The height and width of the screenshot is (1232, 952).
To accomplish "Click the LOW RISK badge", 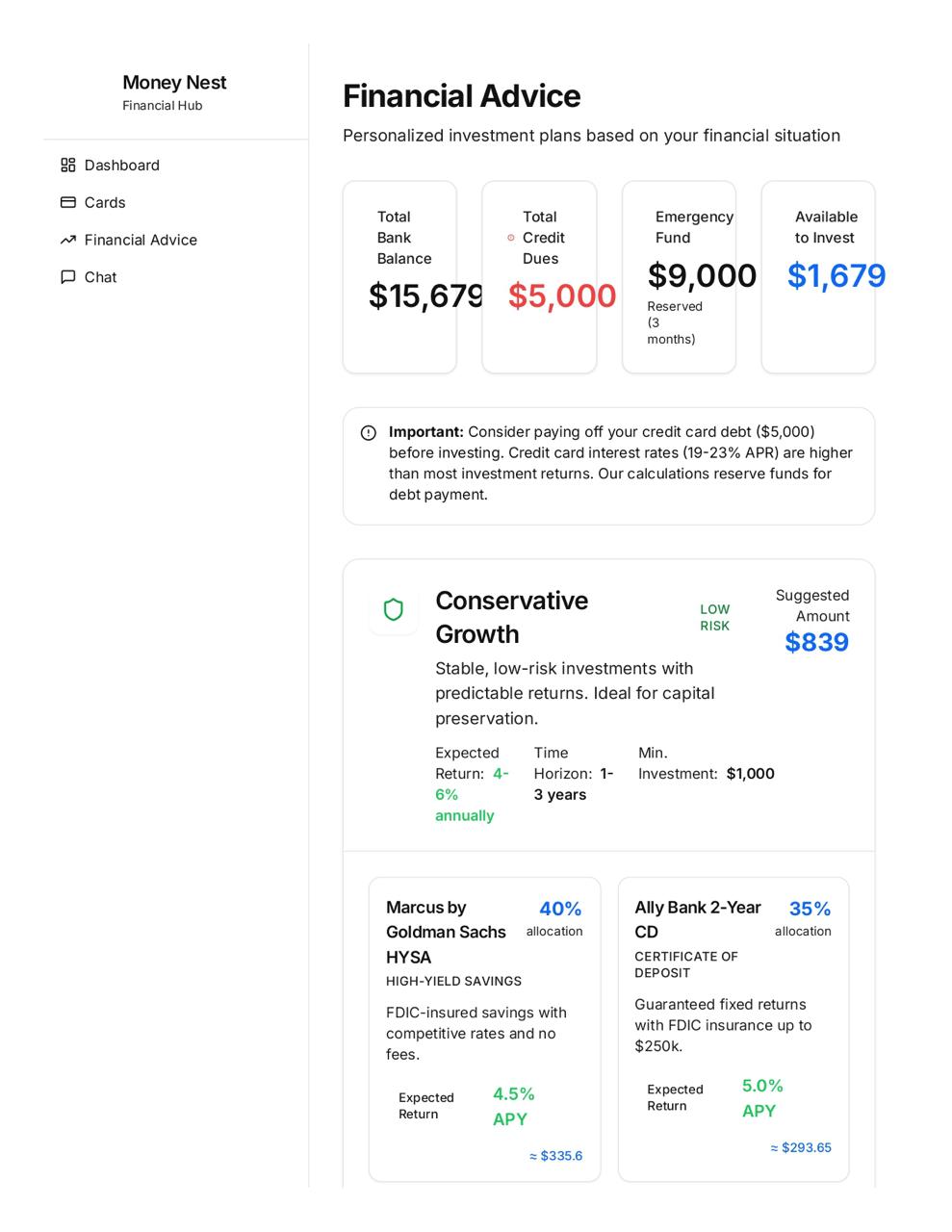I will point(714,618).
